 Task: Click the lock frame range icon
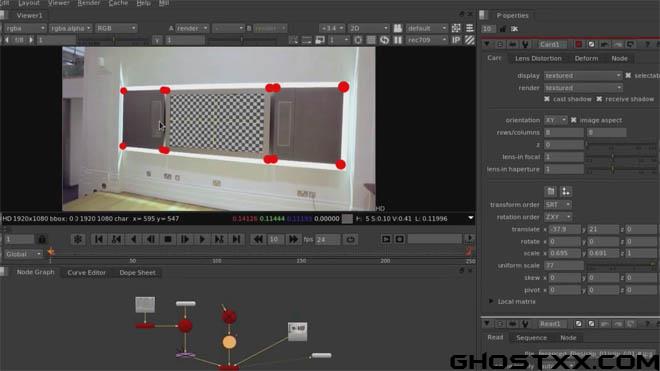point(42,239)
